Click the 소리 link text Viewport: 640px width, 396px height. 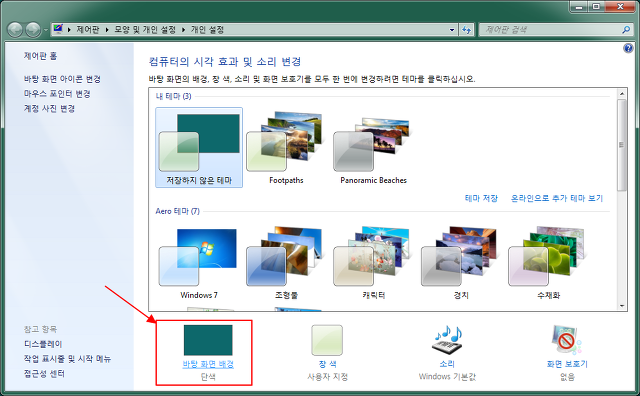pos(447,364)
